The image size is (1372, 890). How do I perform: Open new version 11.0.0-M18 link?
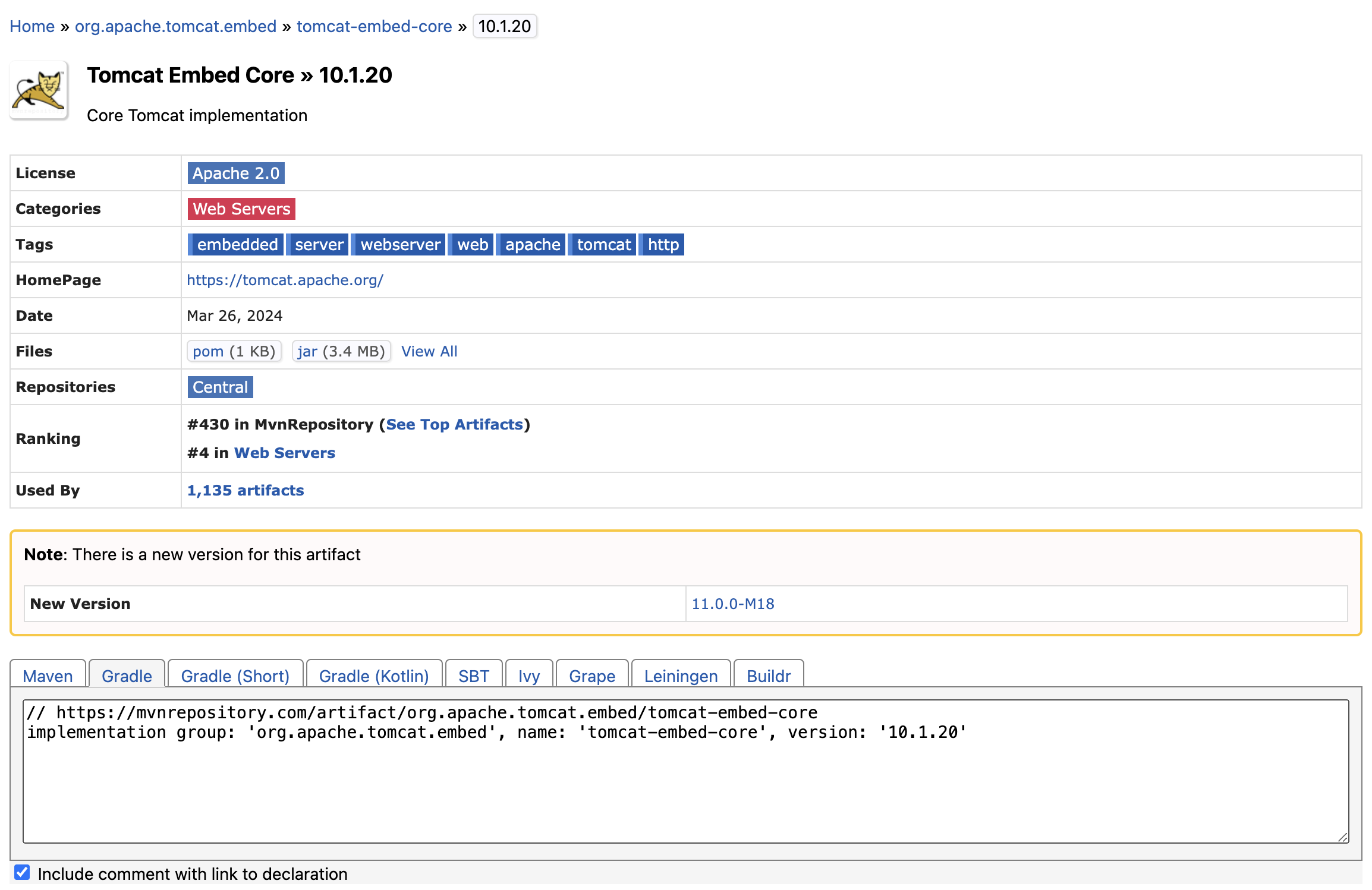[733, 604]
